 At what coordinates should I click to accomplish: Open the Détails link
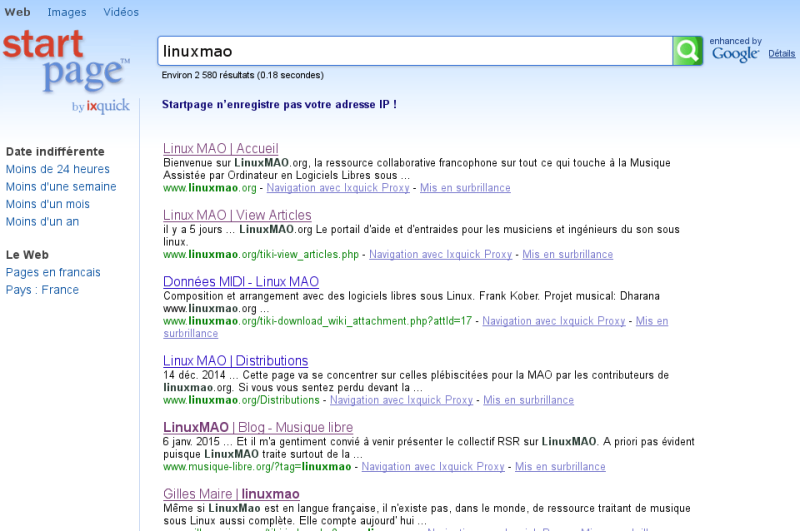[782, 54]
